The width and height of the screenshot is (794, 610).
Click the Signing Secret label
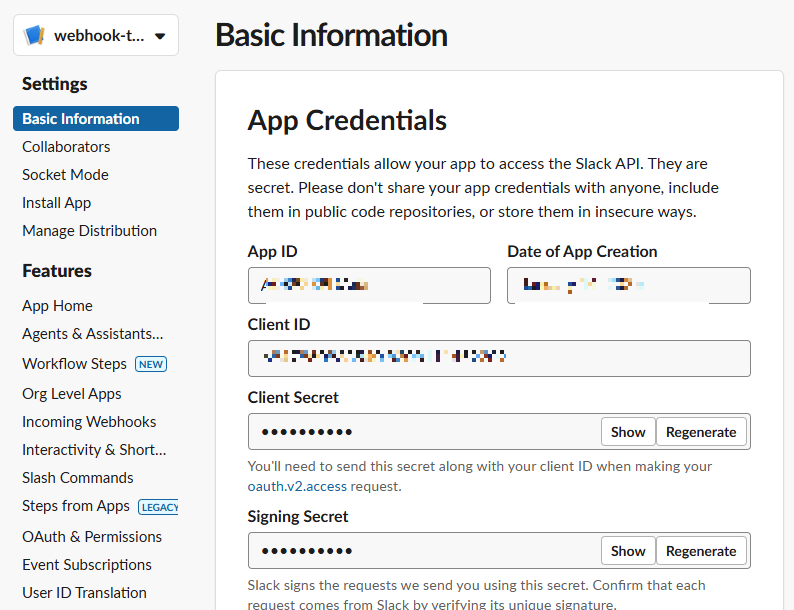[298, 516]
